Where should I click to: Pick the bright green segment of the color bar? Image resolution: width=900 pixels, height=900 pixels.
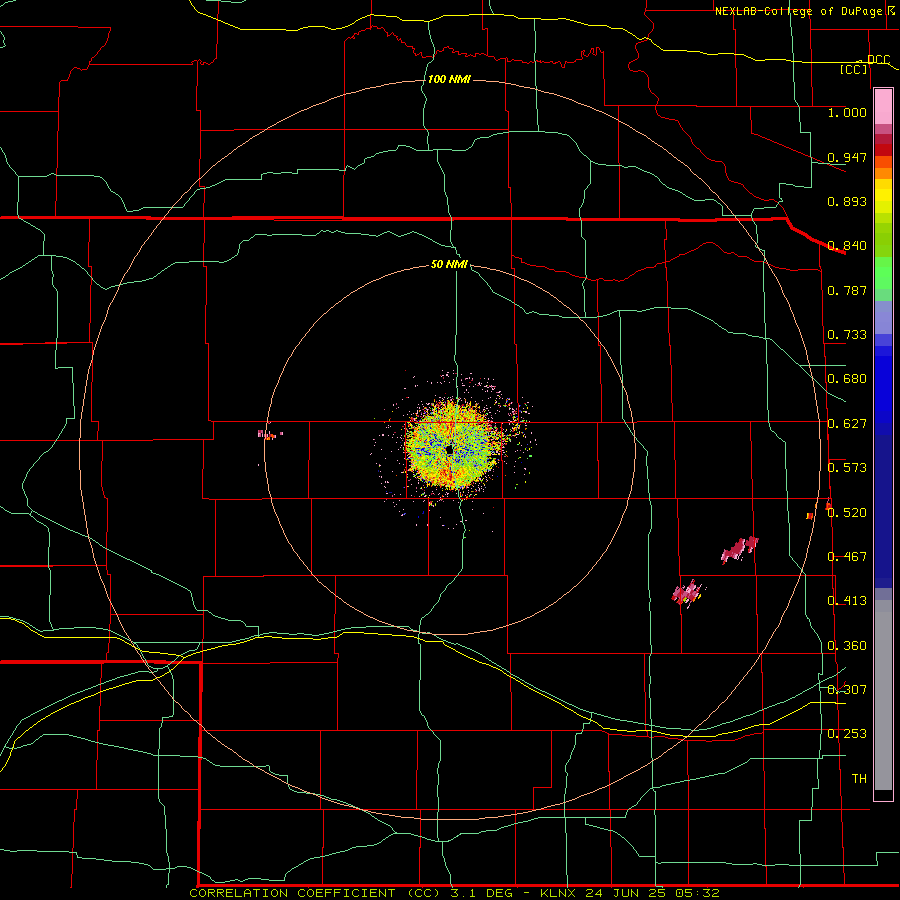pos(883,273)
